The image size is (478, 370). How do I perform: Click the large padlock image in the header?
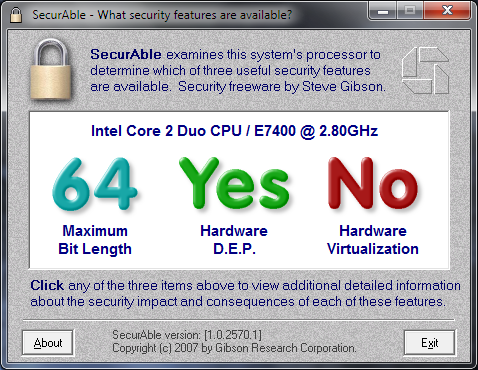pyautogui.click(x=51, y=69)
